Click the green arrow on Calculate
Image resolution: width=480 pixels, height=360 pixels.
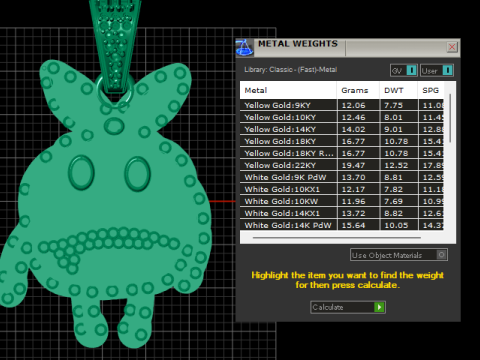pos(379,307)
